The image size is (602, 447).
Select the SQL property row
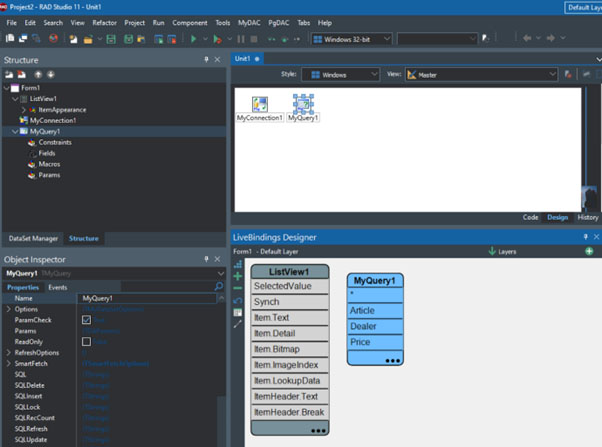pos(111,374)
